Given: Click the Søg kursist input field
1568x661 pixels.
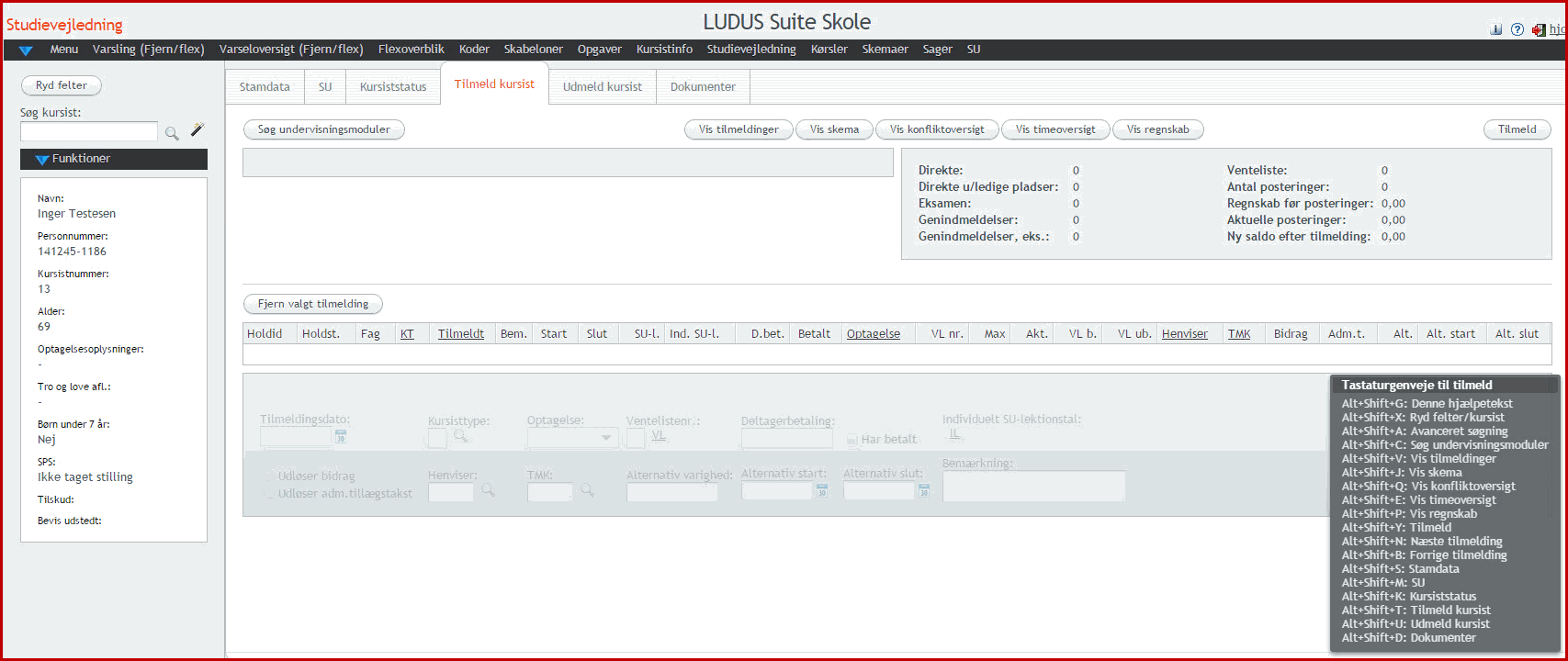Looking at the screenshot, I should tap(89, 132).
